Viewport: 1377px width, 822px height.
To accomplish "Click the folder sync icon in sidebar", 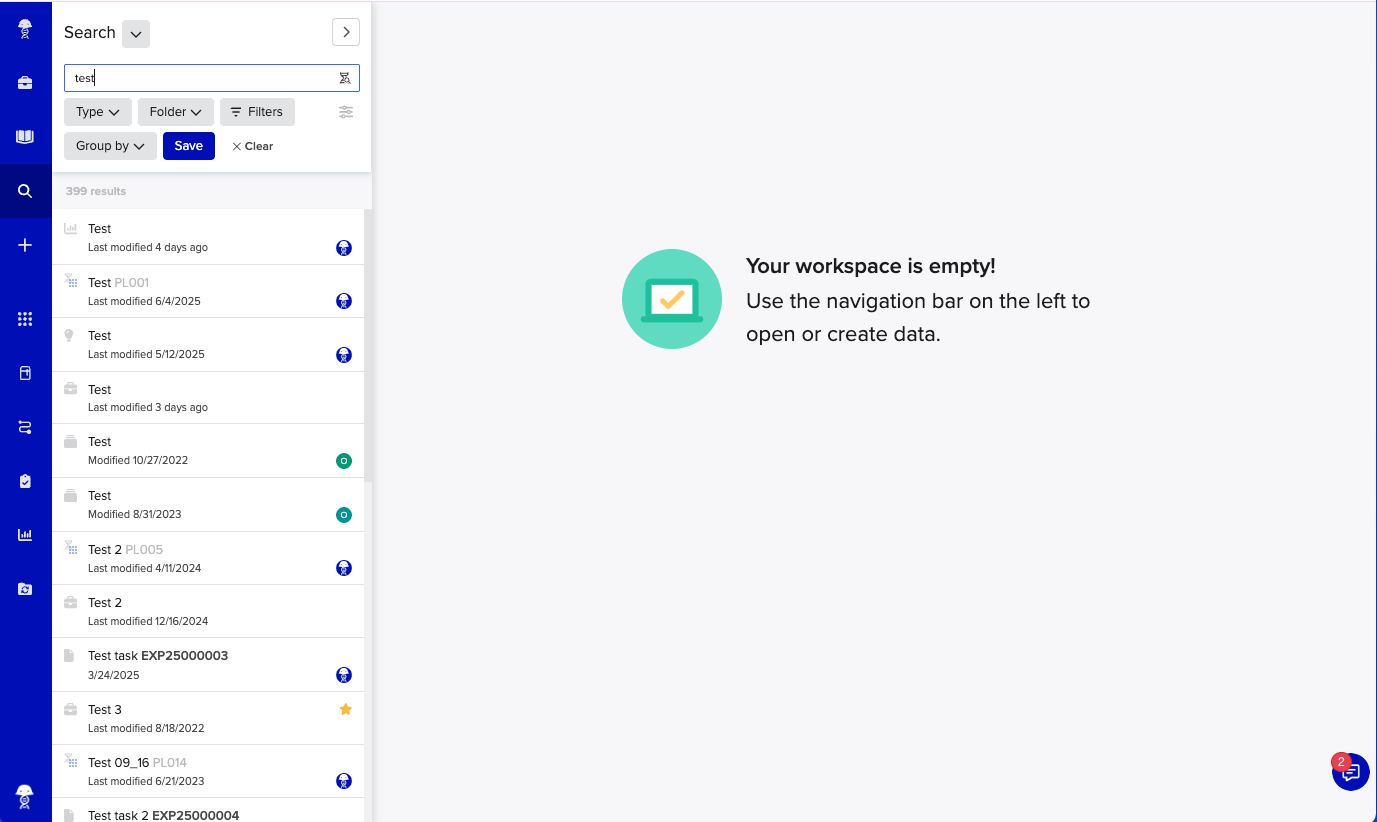I will tap(25, 589).
